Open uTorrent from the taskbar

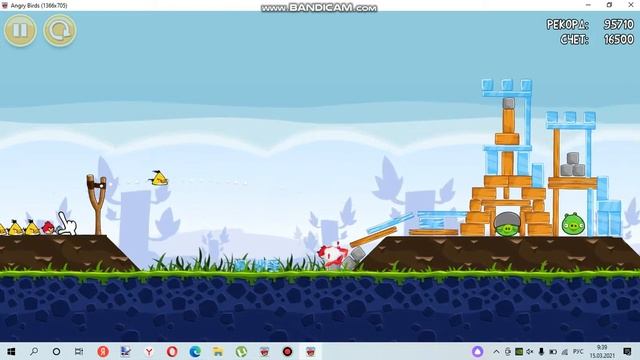pyautogui.click(x=241, y=351)
